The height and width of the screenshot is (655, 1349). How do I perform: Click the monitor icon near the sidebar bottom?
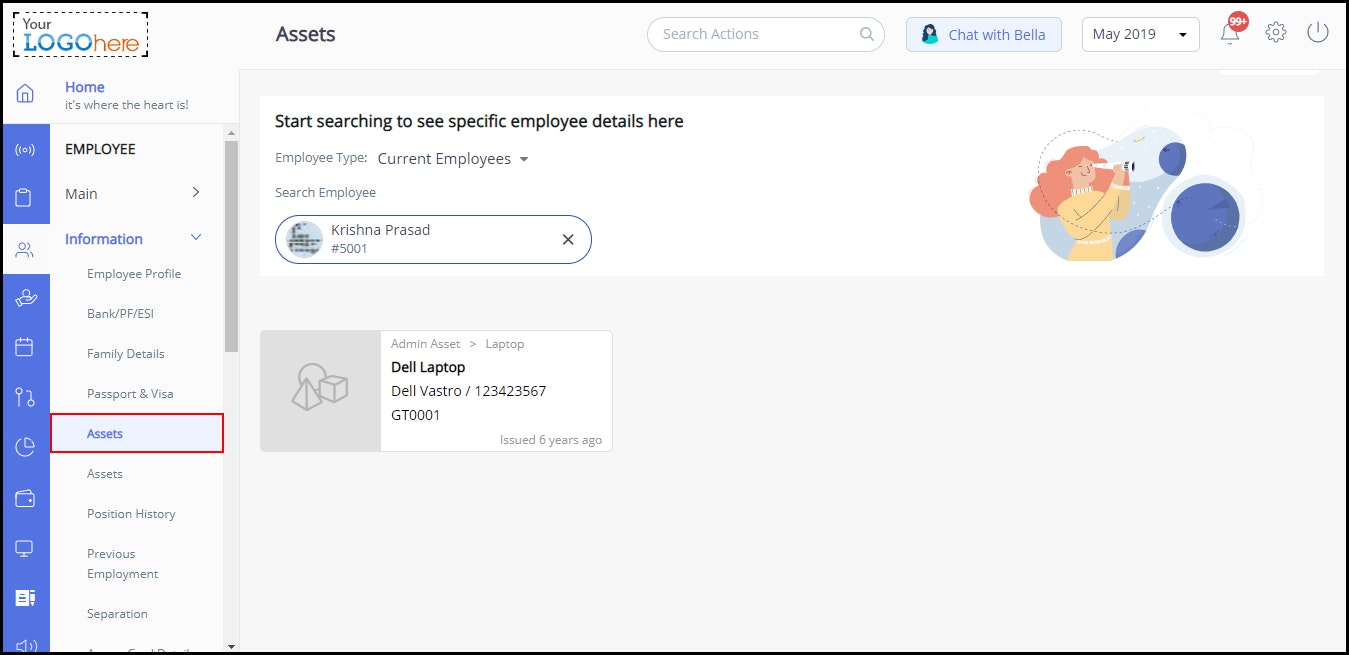tap(26, 548)
